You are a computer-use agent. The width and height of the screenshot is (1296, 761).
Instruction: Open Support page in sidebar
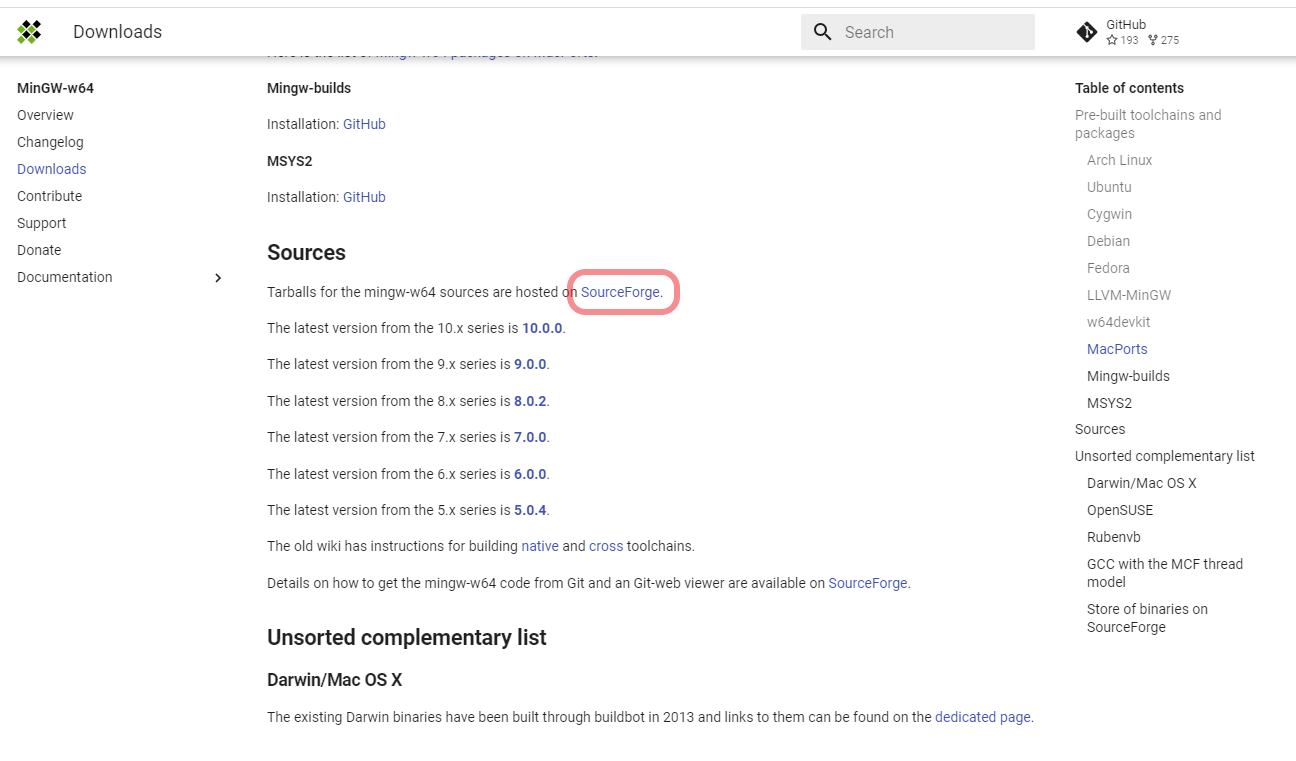click(41, 223)
